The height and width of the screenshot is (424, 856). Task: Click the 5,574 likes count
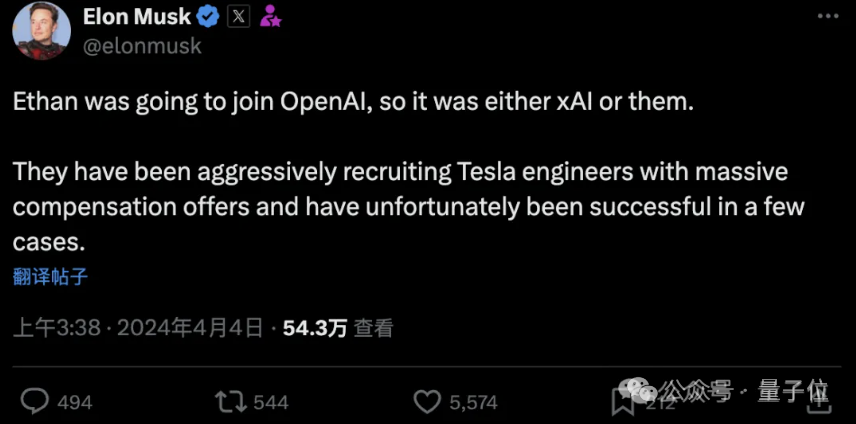[473, 403]
